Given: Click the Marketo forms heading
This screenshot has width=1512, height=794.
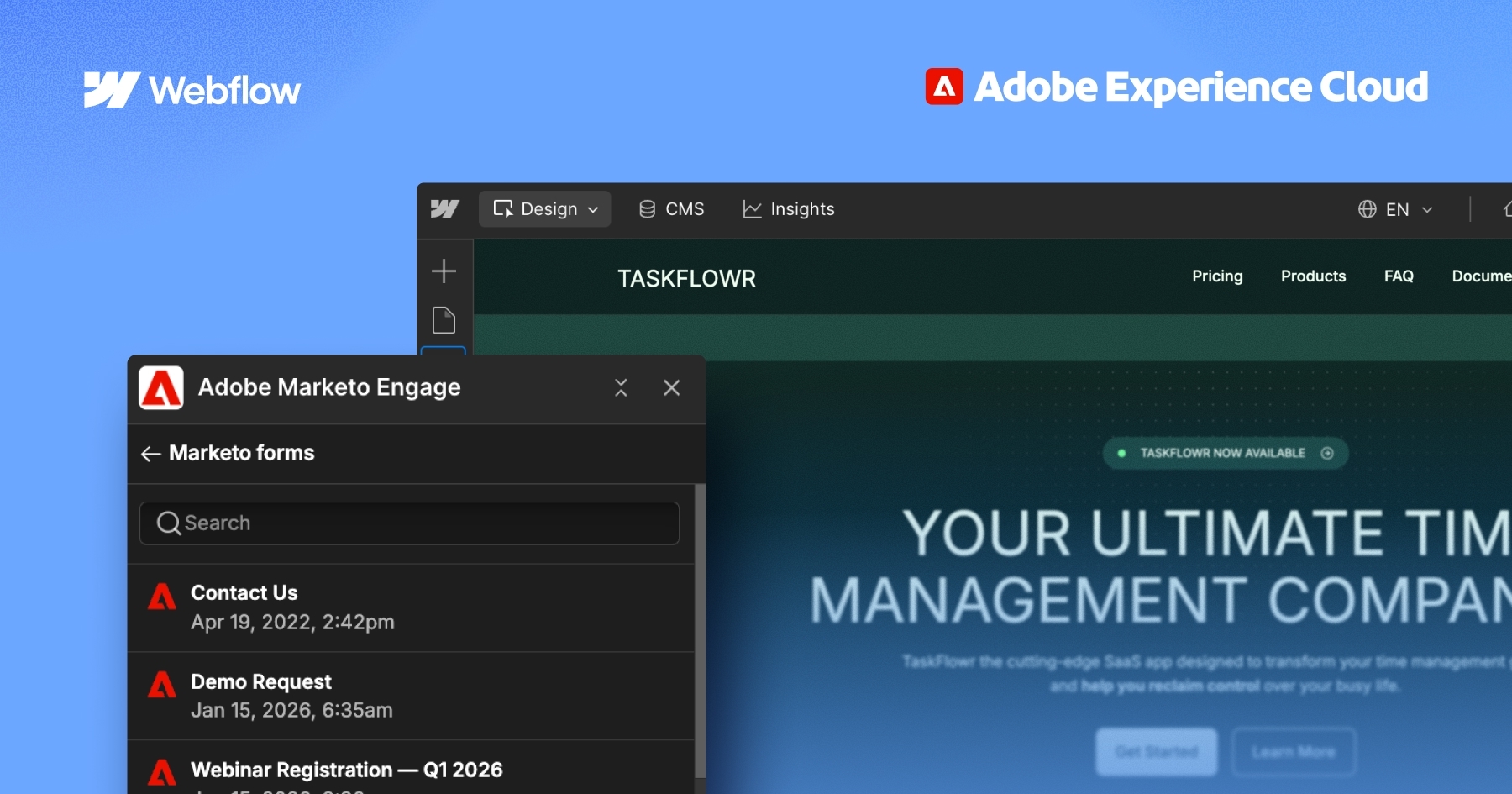Looking at the screenshot, I should [x=242, y=453].
